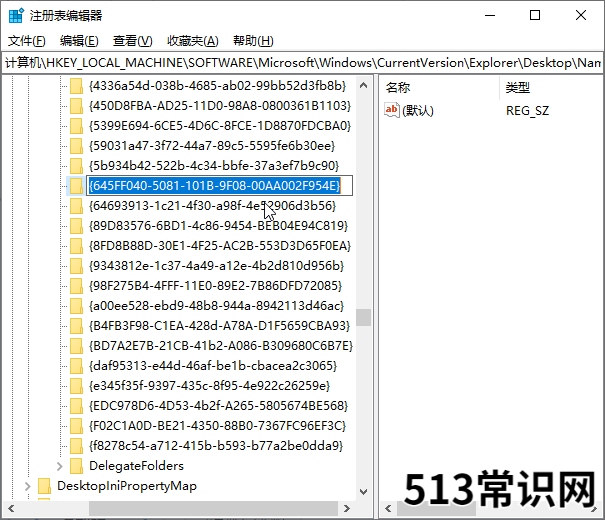Click folder icon of {B4FB3F98-C1EA-428d-A78A-D1F5659CBA93}
This screenshot has width=605, height=520.
tap(76, 326)
